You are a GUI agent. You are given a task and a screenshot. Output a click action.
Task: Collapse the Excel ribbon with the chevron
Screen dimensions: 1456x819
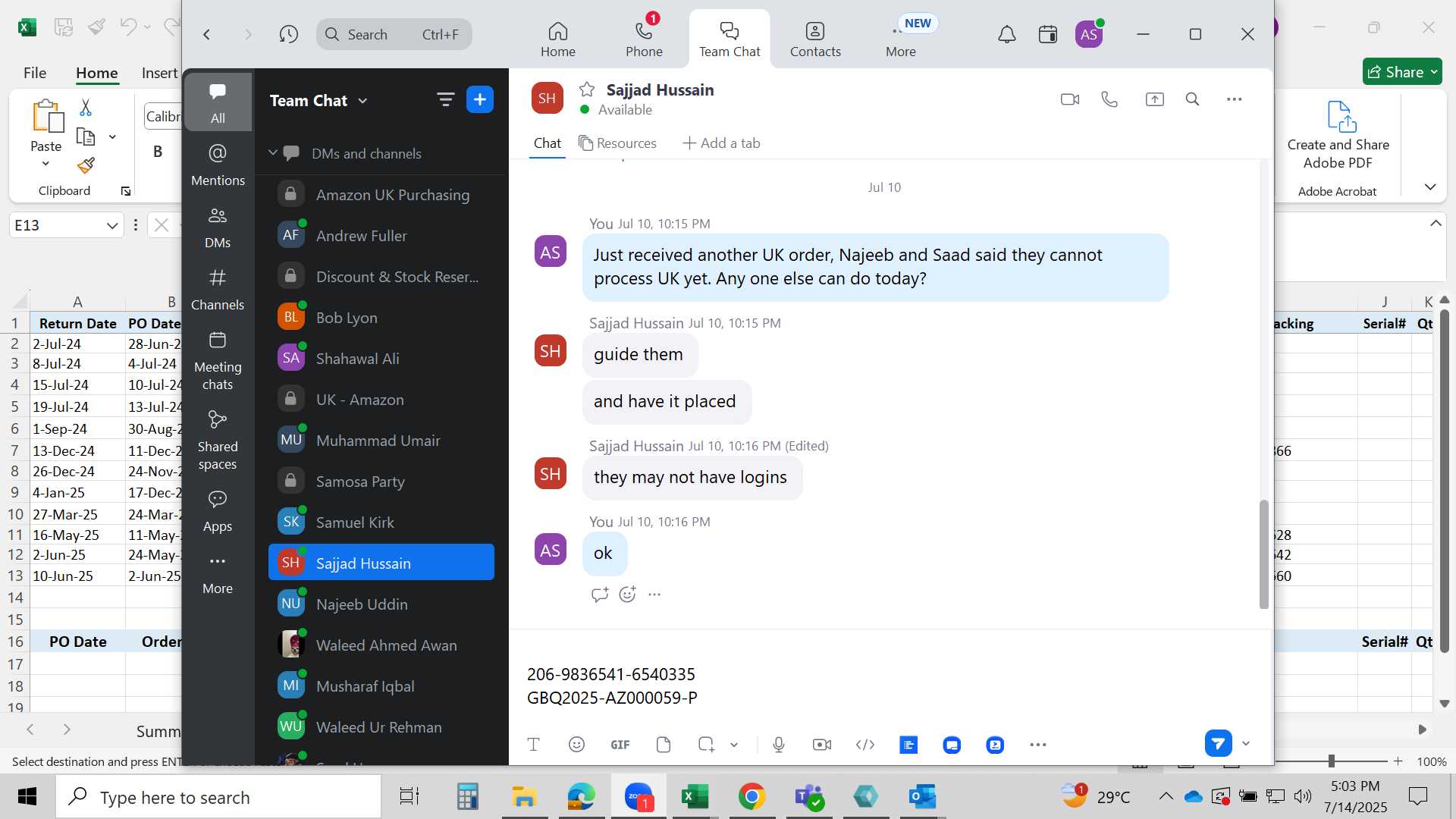pyautogui.click(x=1429, y=187)
